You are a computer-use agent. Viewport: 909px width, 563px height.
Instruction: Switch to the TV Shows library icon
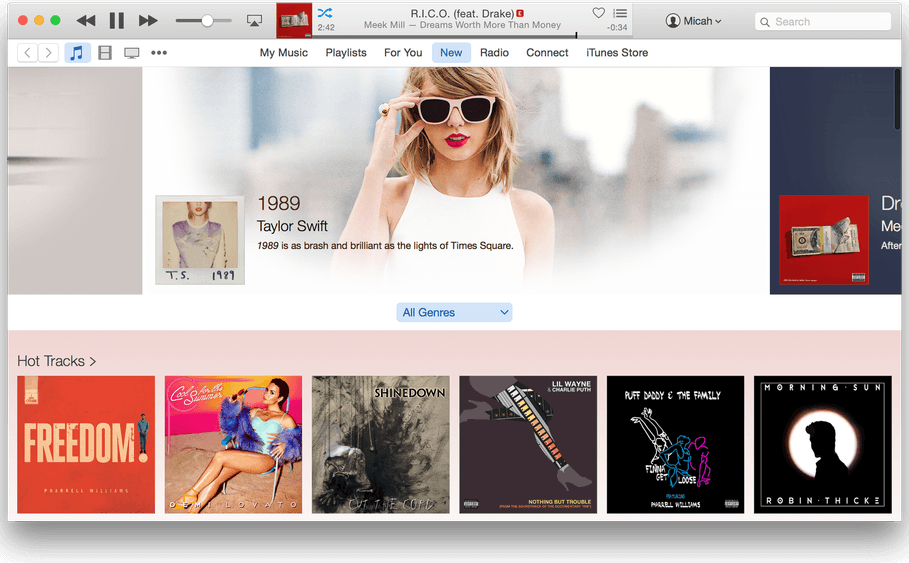coord(132,53)
